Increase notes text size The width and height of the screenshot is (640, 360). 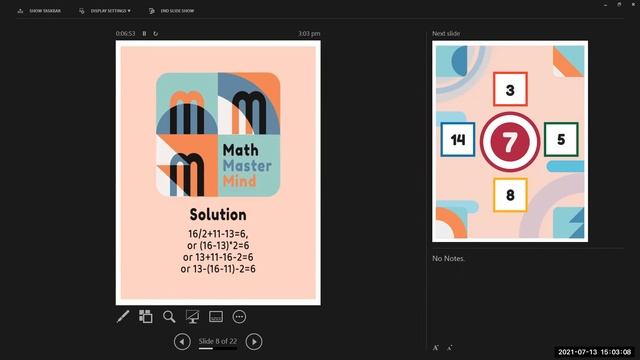[x=436, y=348]
